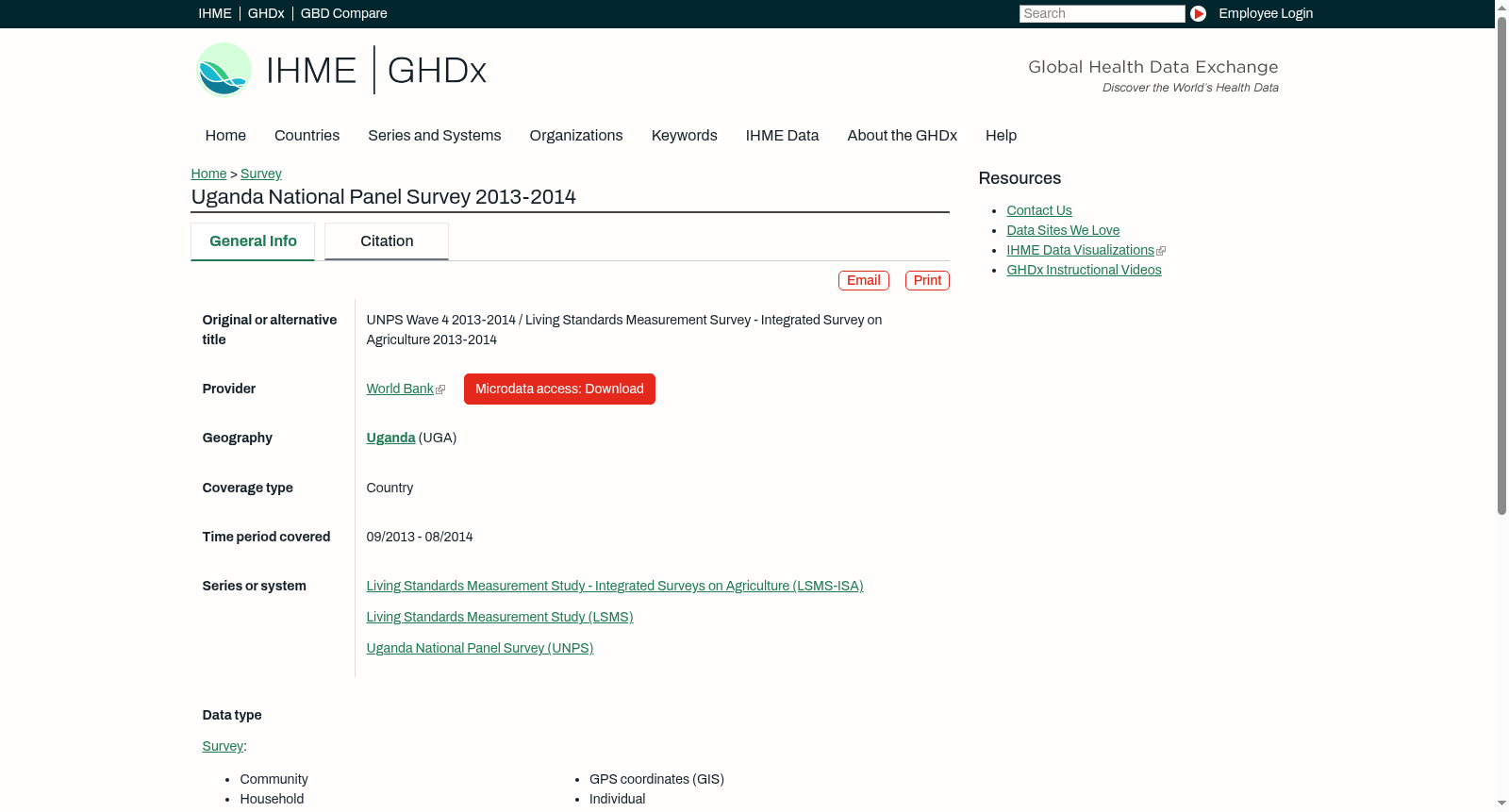The width and height of the screenshot is (1509, 812).
Task: Click 'Community' list item
Action: pyautogui.click(x=274, y=779)
